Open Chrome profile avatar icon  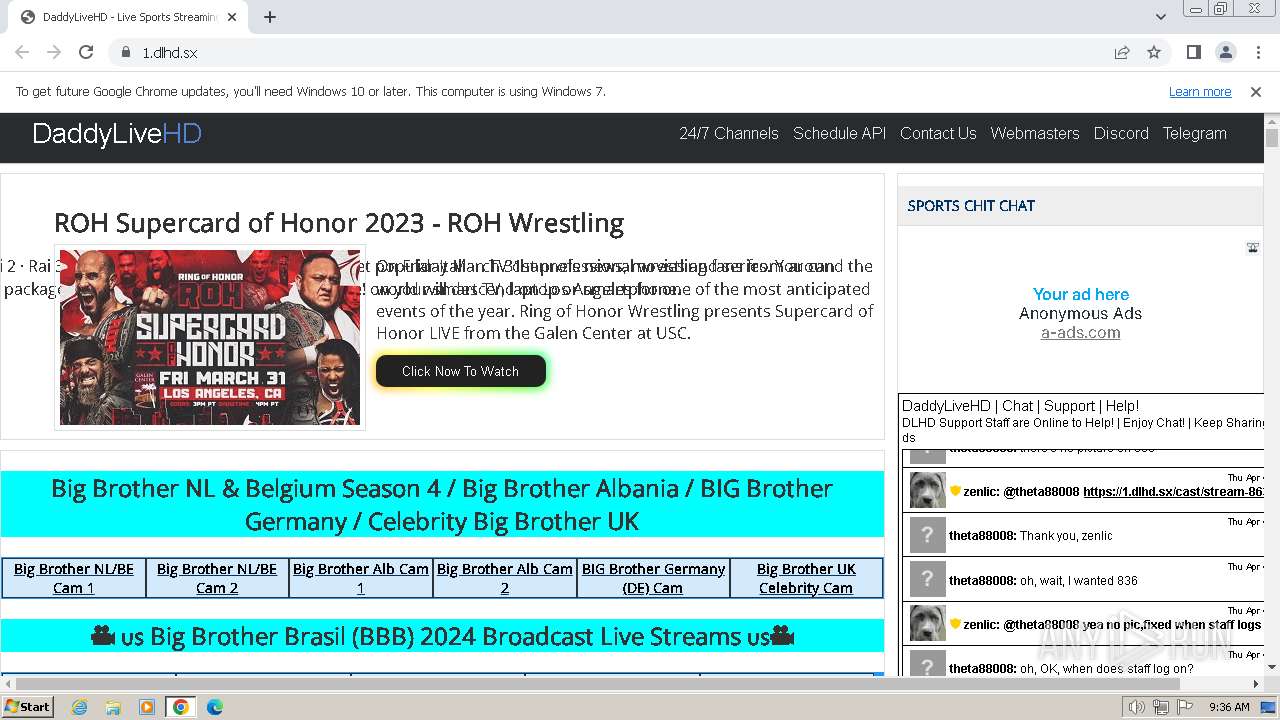pyautogui.click(x=1225, y=52)
